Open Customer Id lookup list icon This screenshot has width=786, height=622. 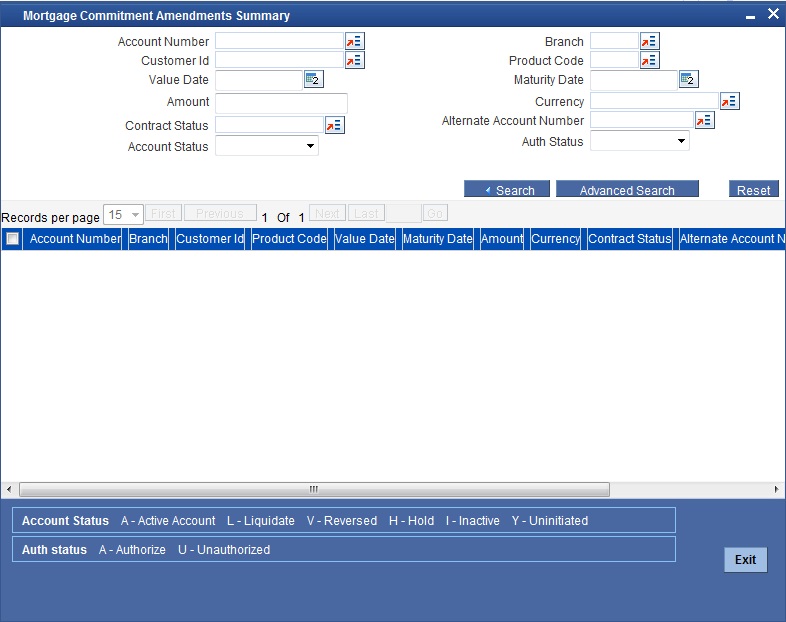tap(354, 60)
